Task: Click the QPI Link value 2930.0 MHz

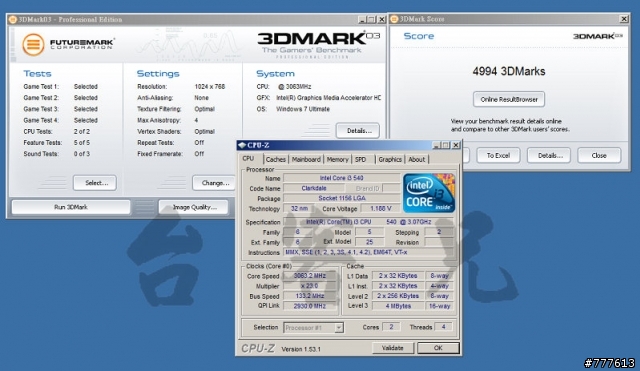Action: click(310, 306)
